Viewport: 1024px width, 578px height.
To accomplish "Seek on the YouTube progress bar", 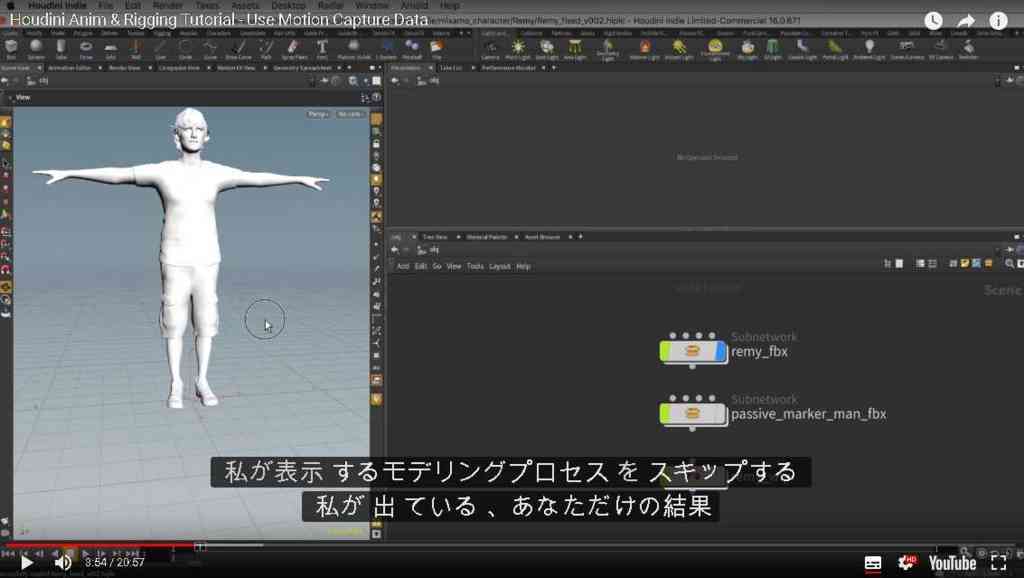I will (x=512, y=545).
